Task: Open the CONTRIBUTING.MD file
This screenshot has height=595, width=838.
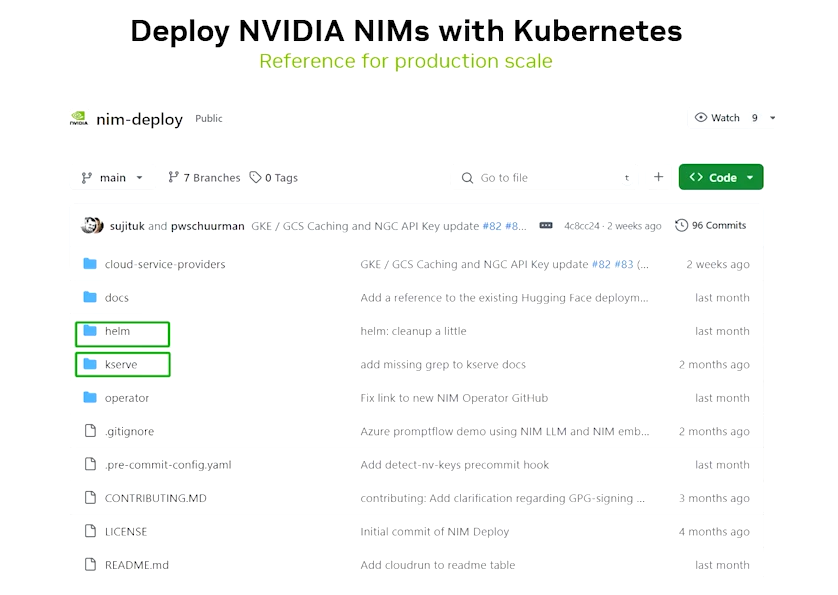Action: [156, 498]
